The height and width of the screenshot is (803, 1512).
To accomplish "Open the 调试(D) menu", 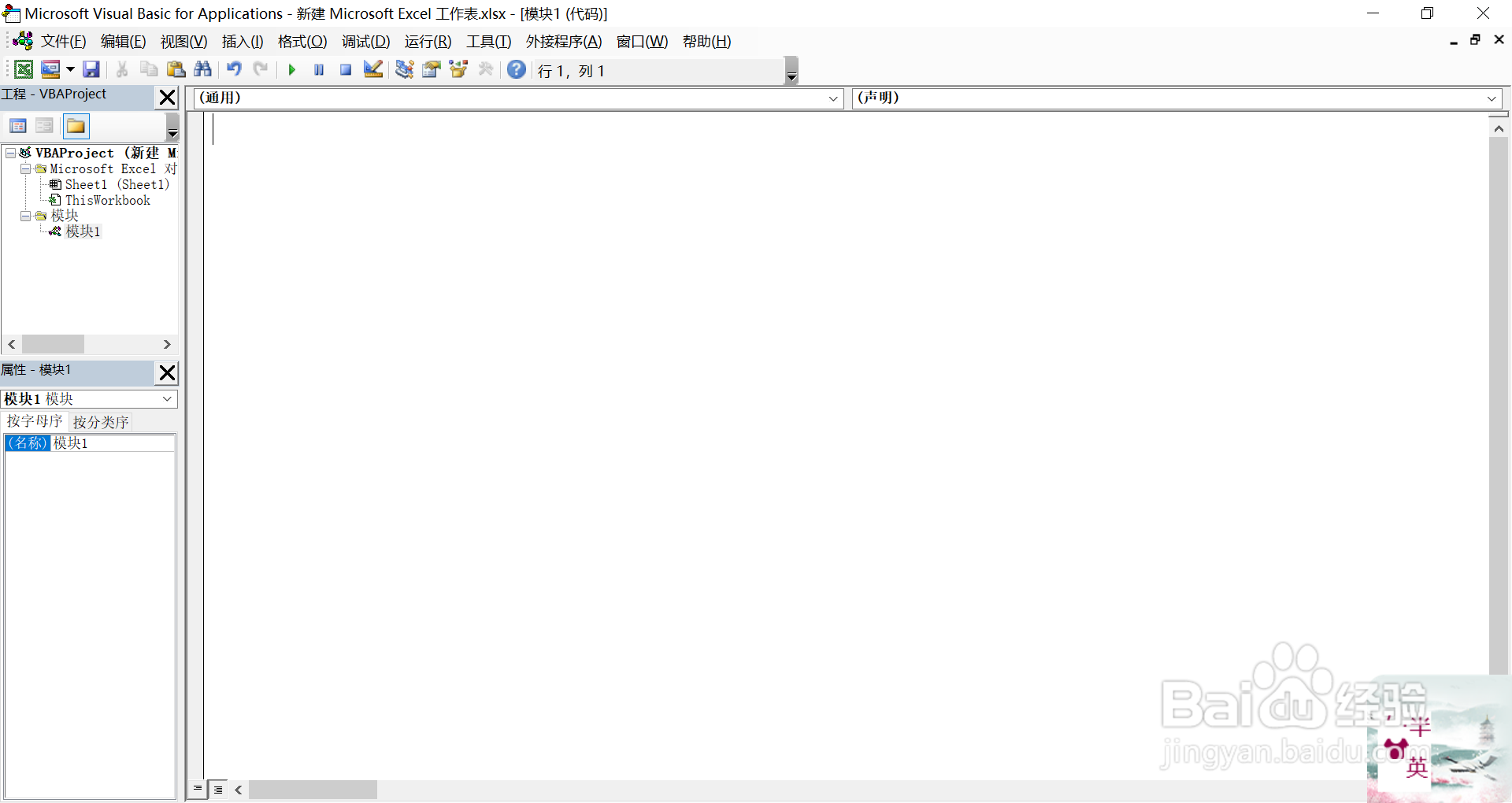I will coord(365,42).
